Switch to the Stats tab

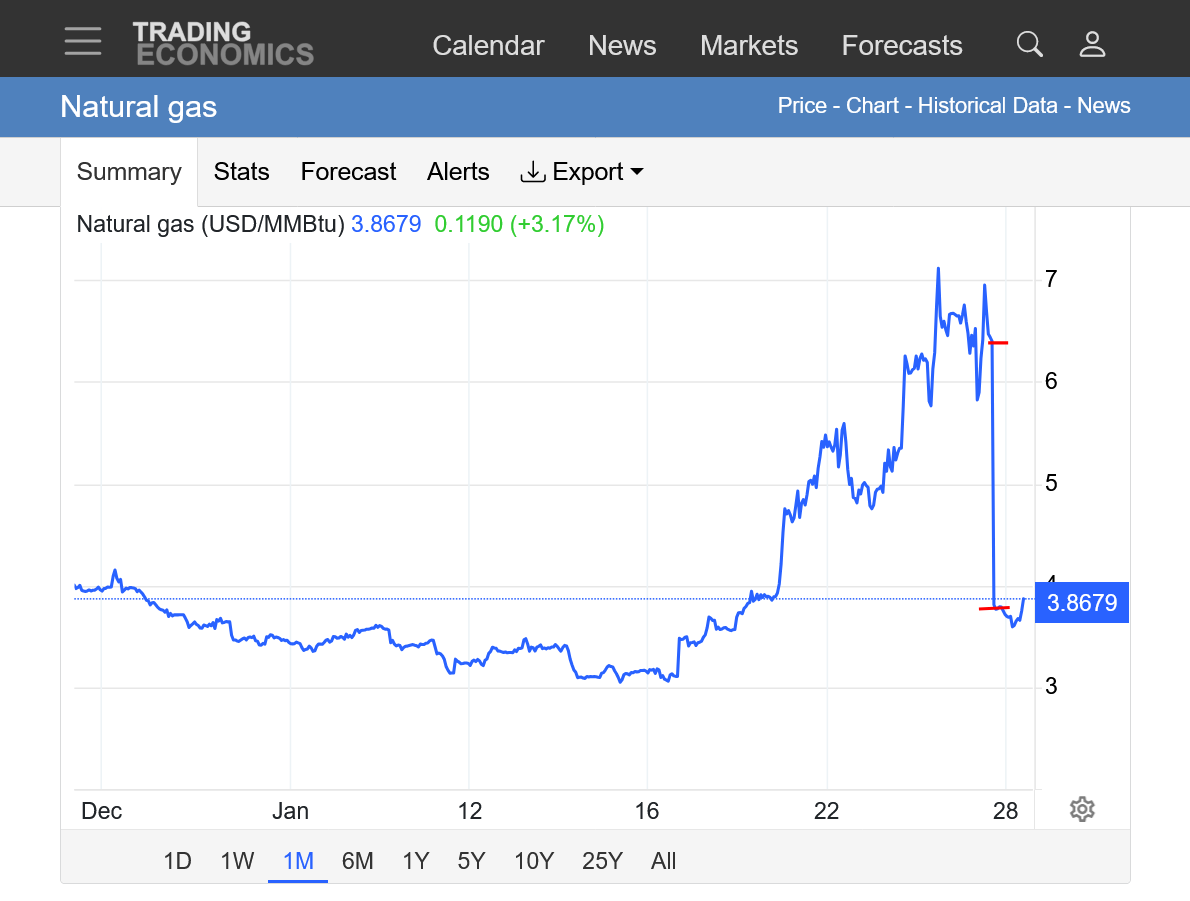pyautogui.click(x=241, y=172)
